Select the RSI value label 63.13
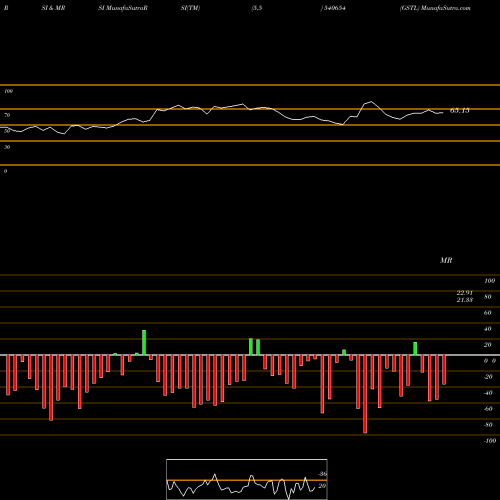The width and height of the screenshot is (500, 500). coord(460,111)
